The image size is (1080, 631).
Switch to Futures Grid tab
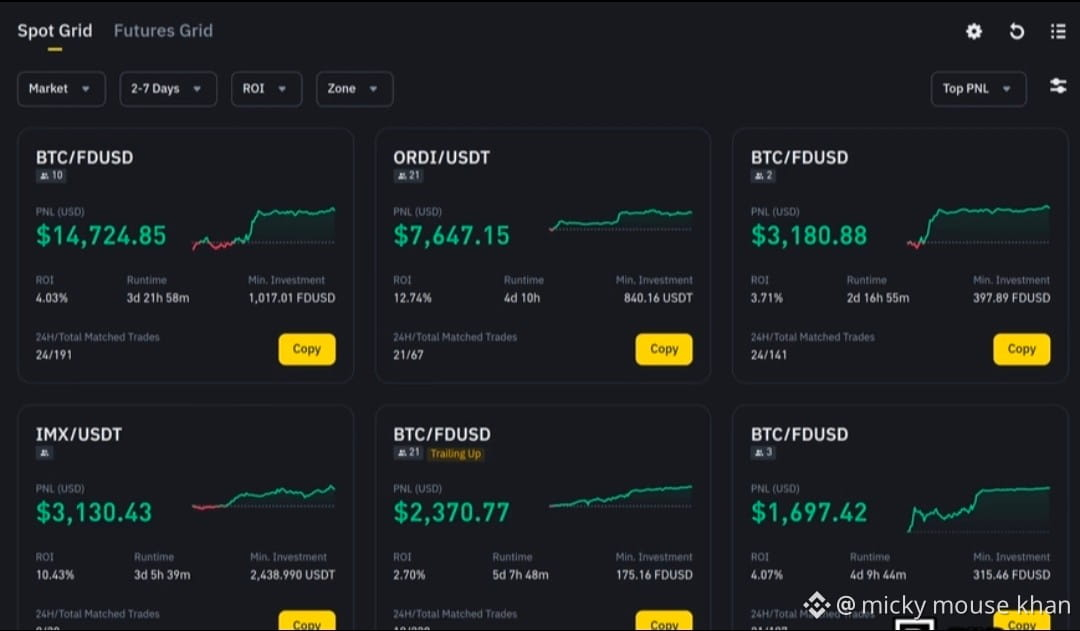(x=163, y=31)
